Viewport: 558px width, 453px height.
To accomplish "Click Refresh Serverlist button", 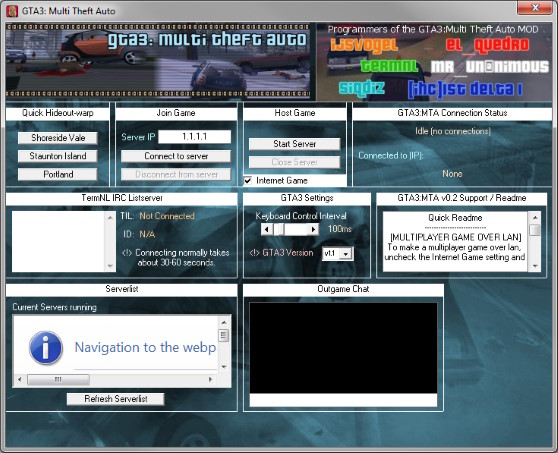I will 116,399.
